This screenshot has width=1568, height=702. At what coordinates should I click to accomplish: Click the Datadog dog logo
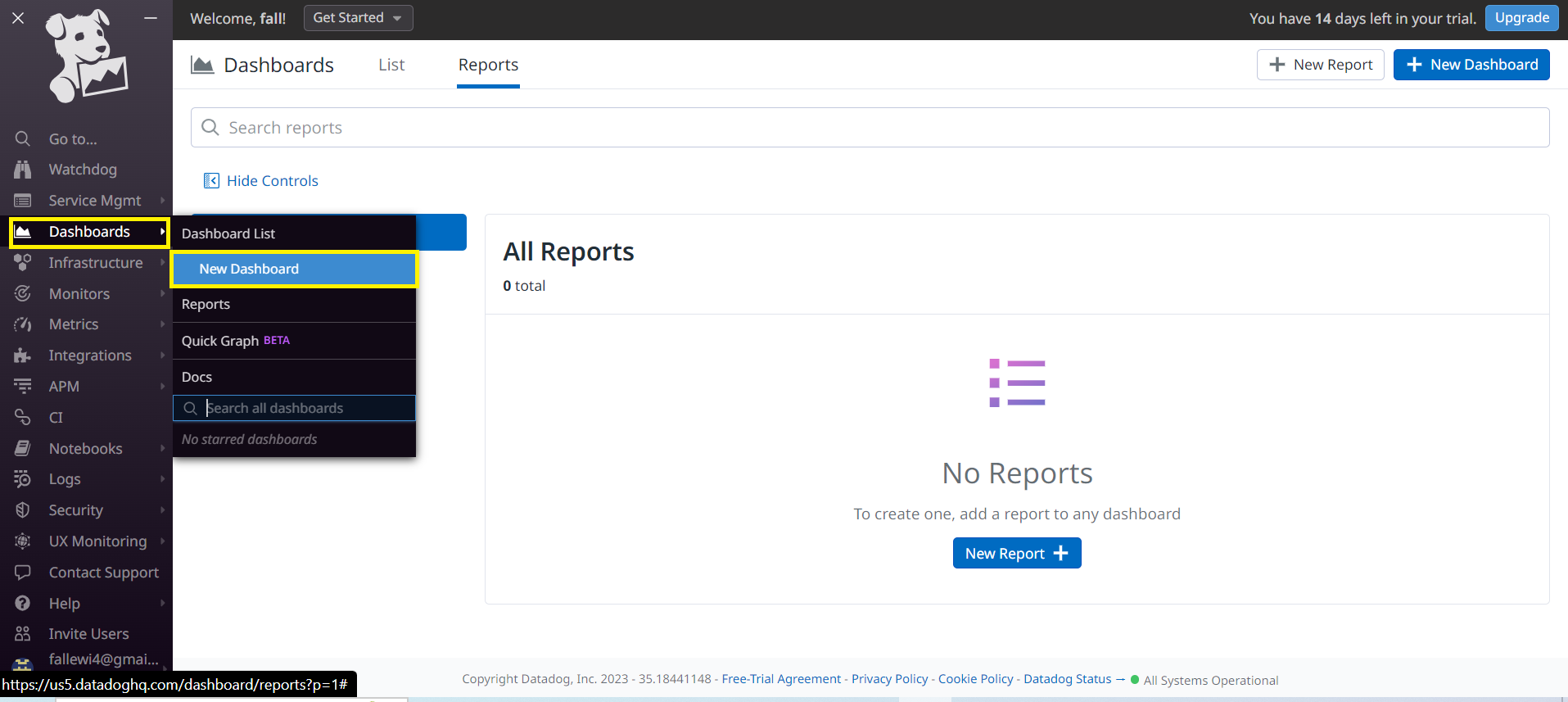(86, 56)
